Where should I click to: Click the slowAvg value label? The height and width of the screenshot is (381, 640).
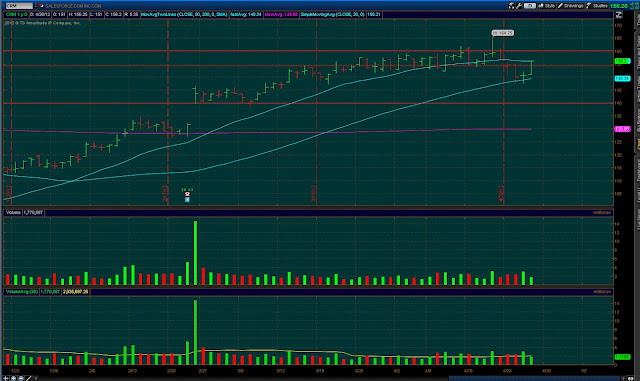pos(281,14)
